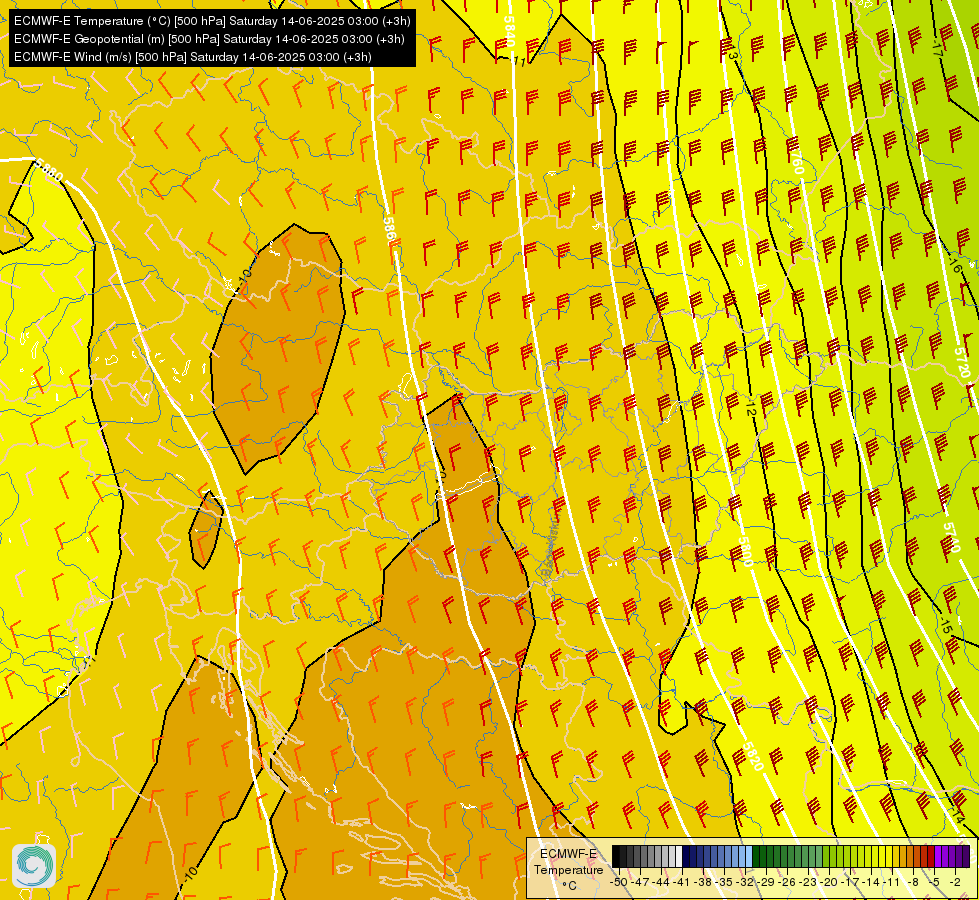The width and height of the screenshot is (979, 900).
Task: Select the Wind 500 hPa title line
Action: [x=192, y=57]
